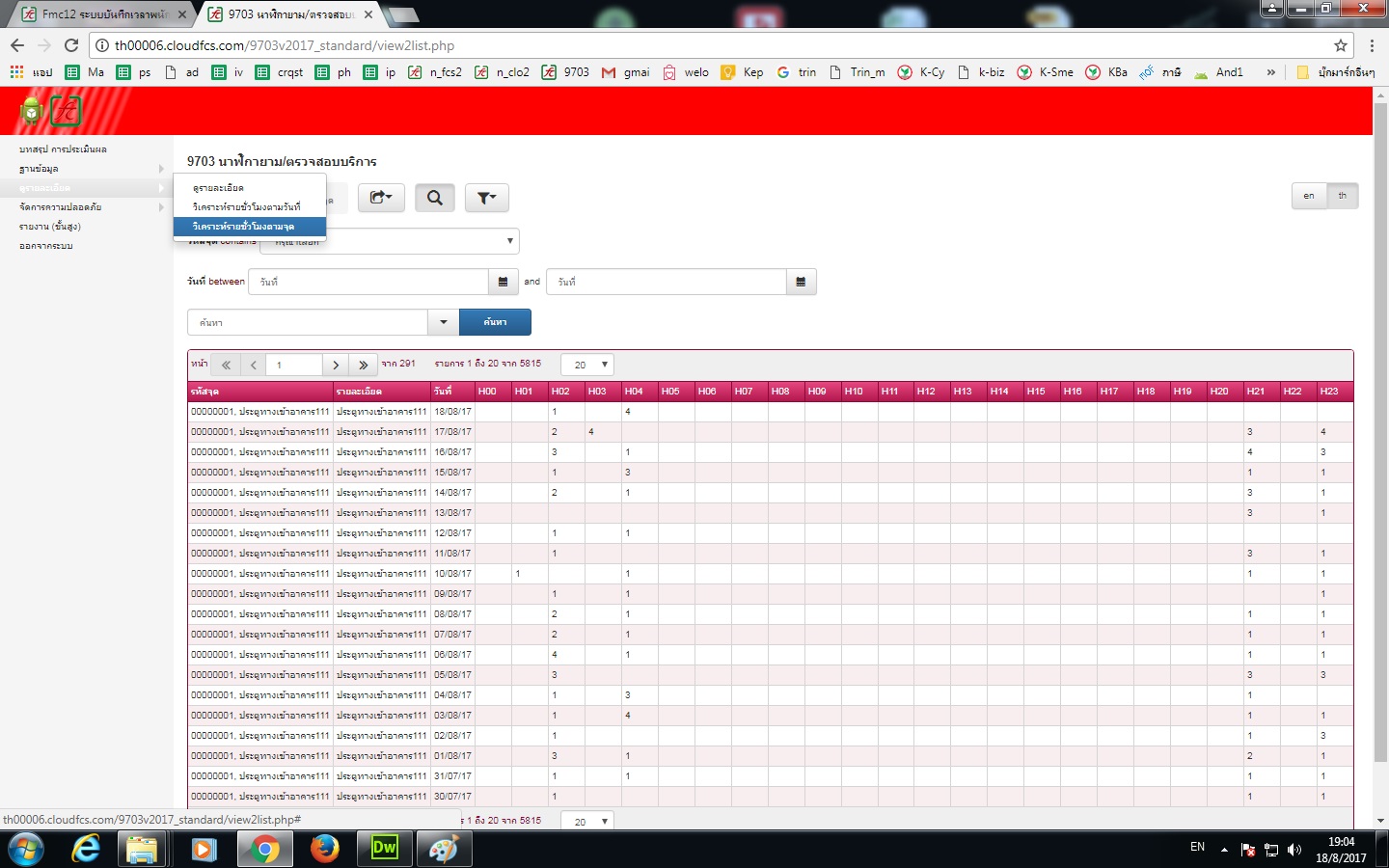The width and height of the screenshot is (1389, 868).
Task: Click the page vertical scrollbar
Action: pyautogui.click(x=1380, y=434)
